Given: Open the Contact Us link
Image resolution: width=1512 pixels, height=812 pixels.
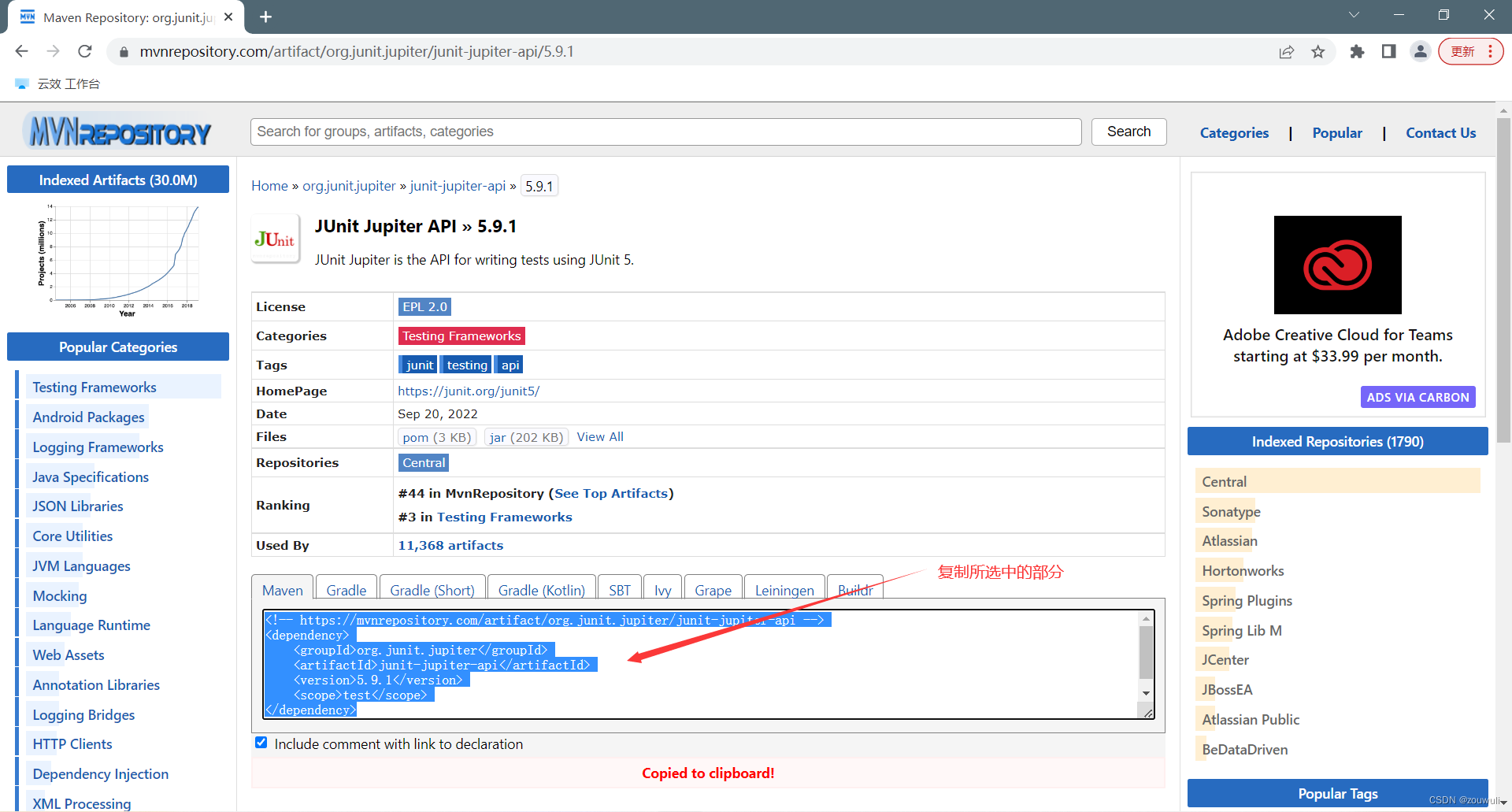Looking at the screenshot, I should [1440, 133].
